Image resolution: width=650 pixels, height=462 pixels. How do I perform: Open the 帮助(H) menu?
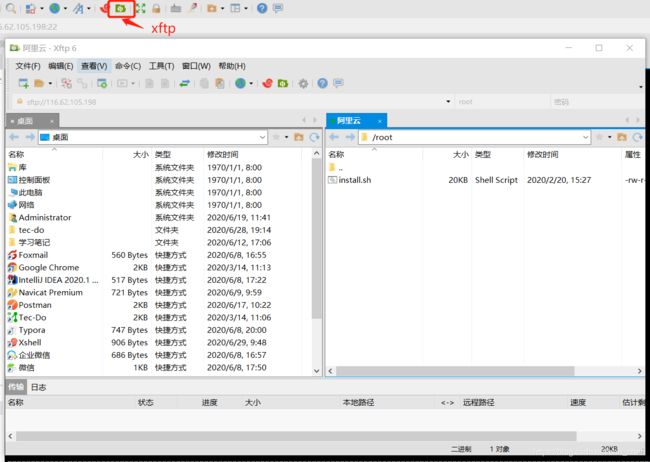(232, 66)
